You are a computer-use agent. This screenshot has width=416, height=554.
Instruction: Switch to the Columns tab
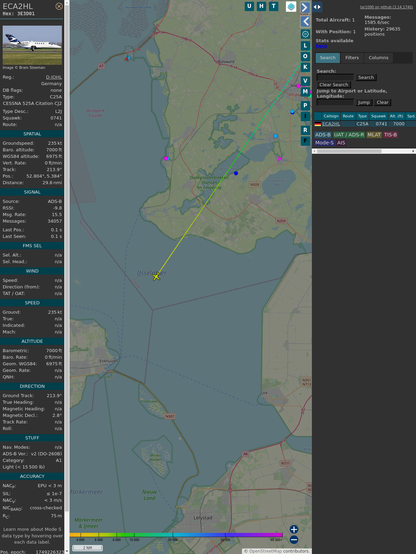coord(379,58)
